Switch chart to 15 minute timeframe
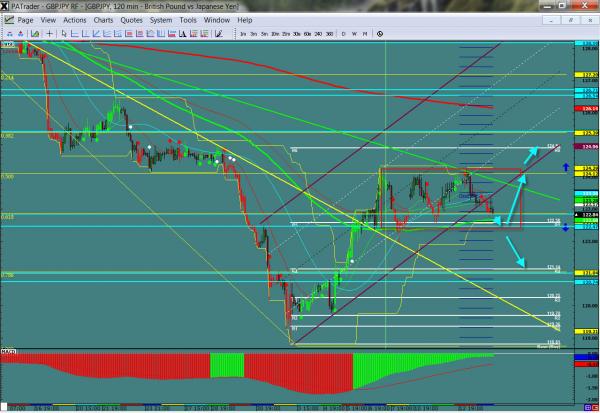The height and width of the screenshot is (413, 600). click(x=286, y=34)
